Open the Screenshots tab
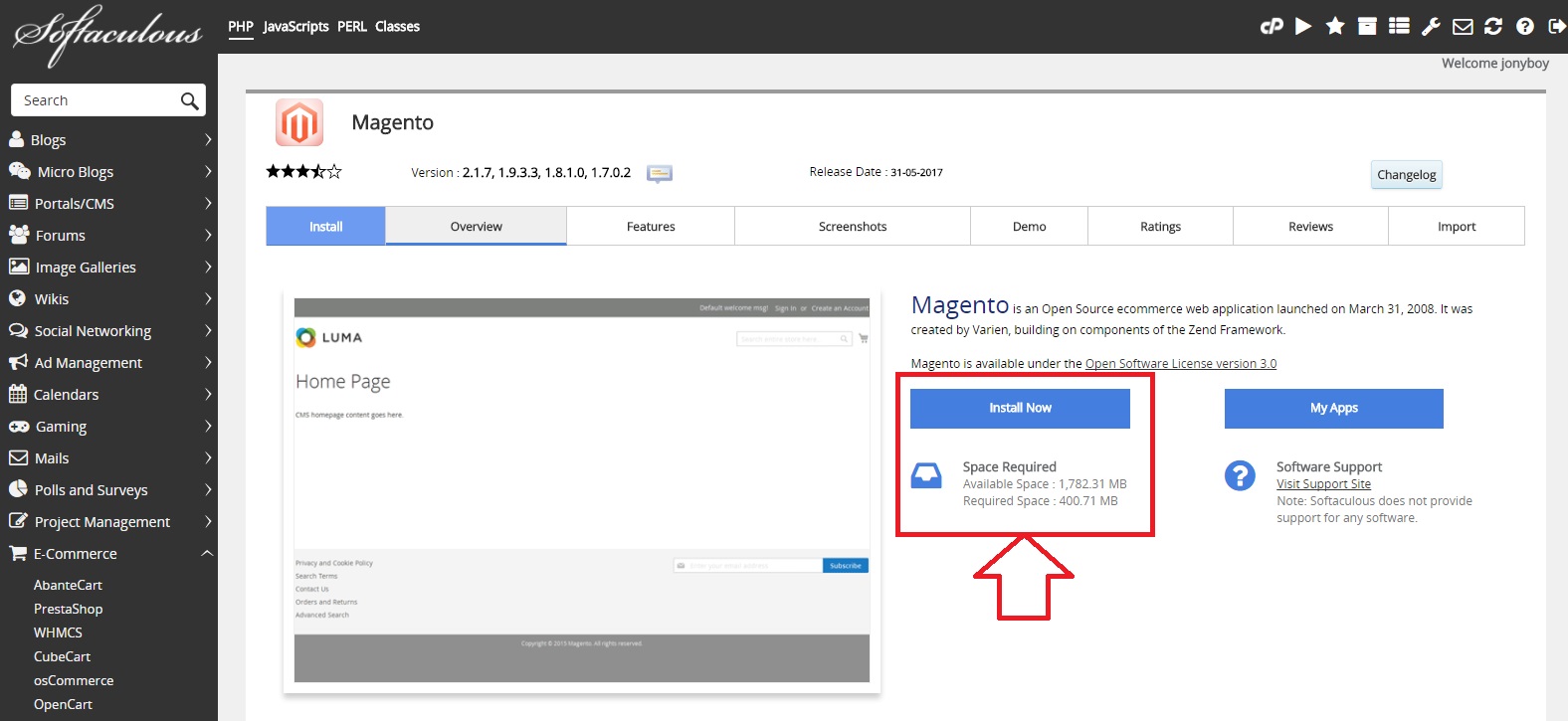The height and width of the screenshot is (721, 1568). point(853,226)
